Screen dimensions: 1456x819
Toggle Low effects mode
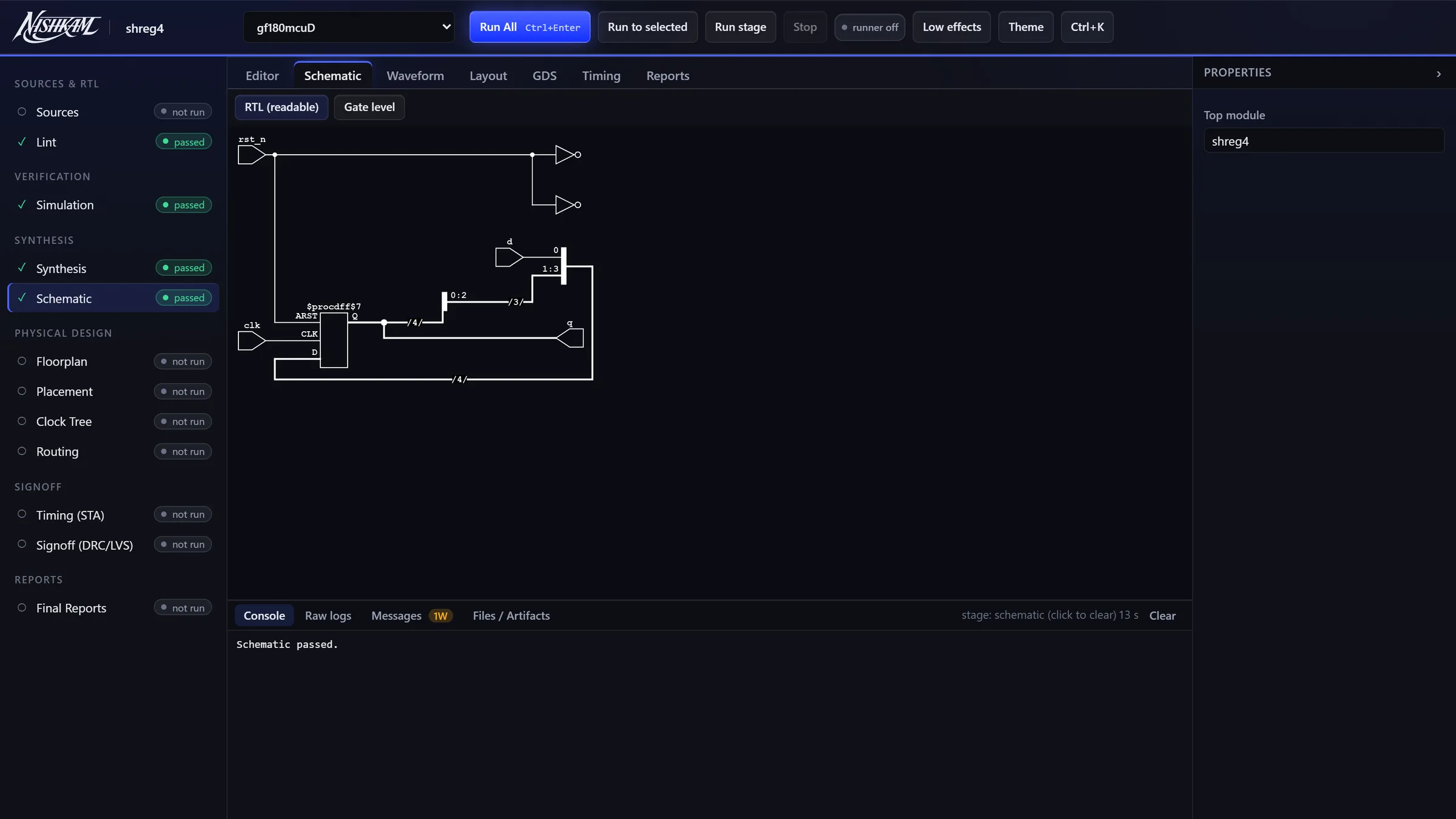tap(951, 27)
